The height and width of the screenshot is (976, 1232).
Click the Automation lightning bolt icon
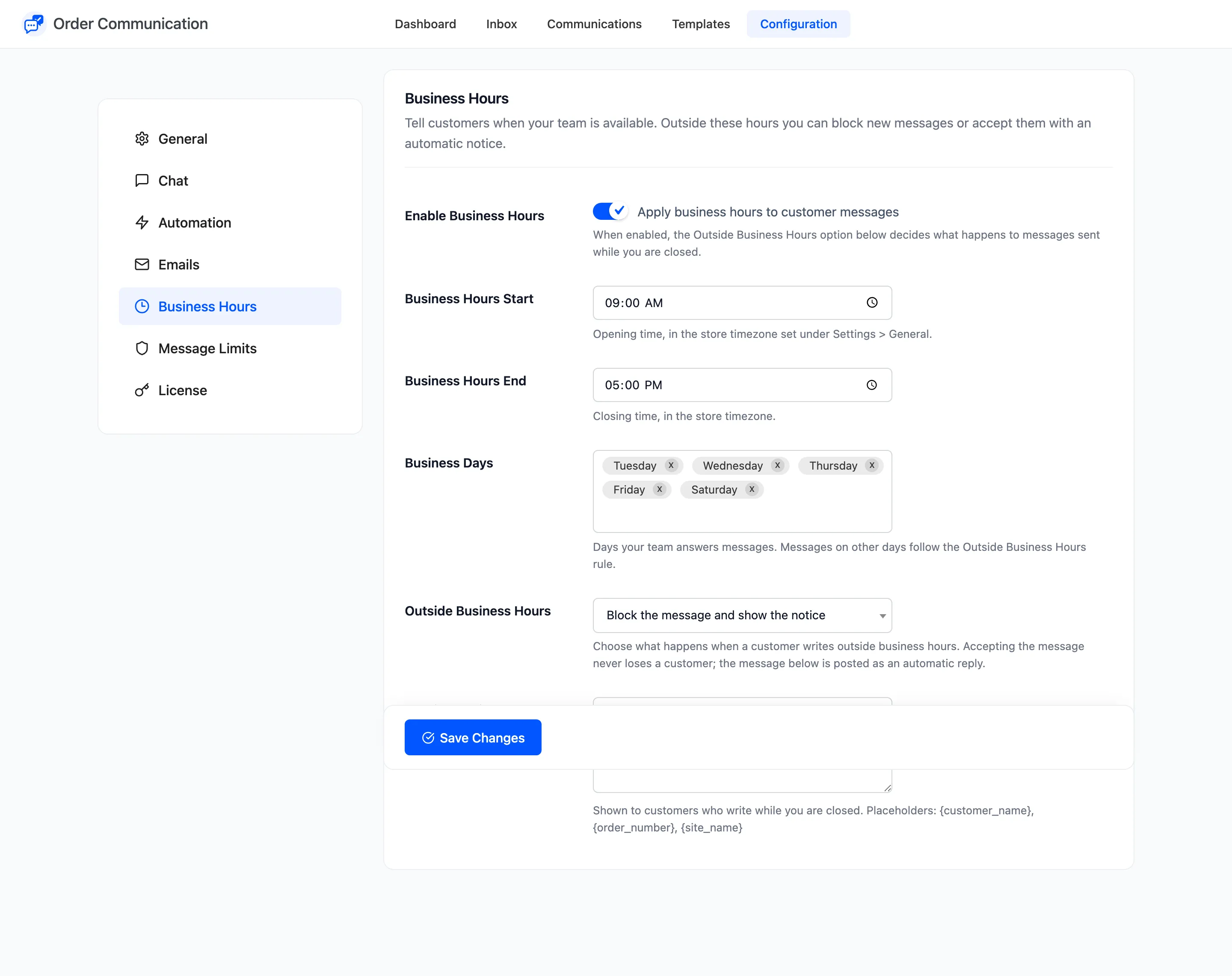click(142, 222)
